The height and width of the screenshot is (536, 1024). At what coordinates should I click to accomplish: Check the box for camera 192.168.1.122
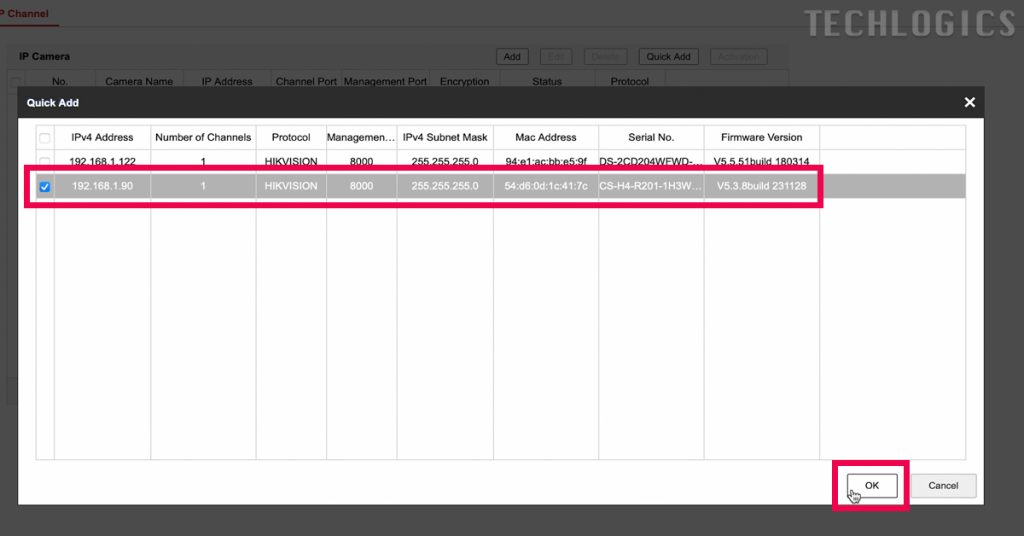tap(44, 161)
